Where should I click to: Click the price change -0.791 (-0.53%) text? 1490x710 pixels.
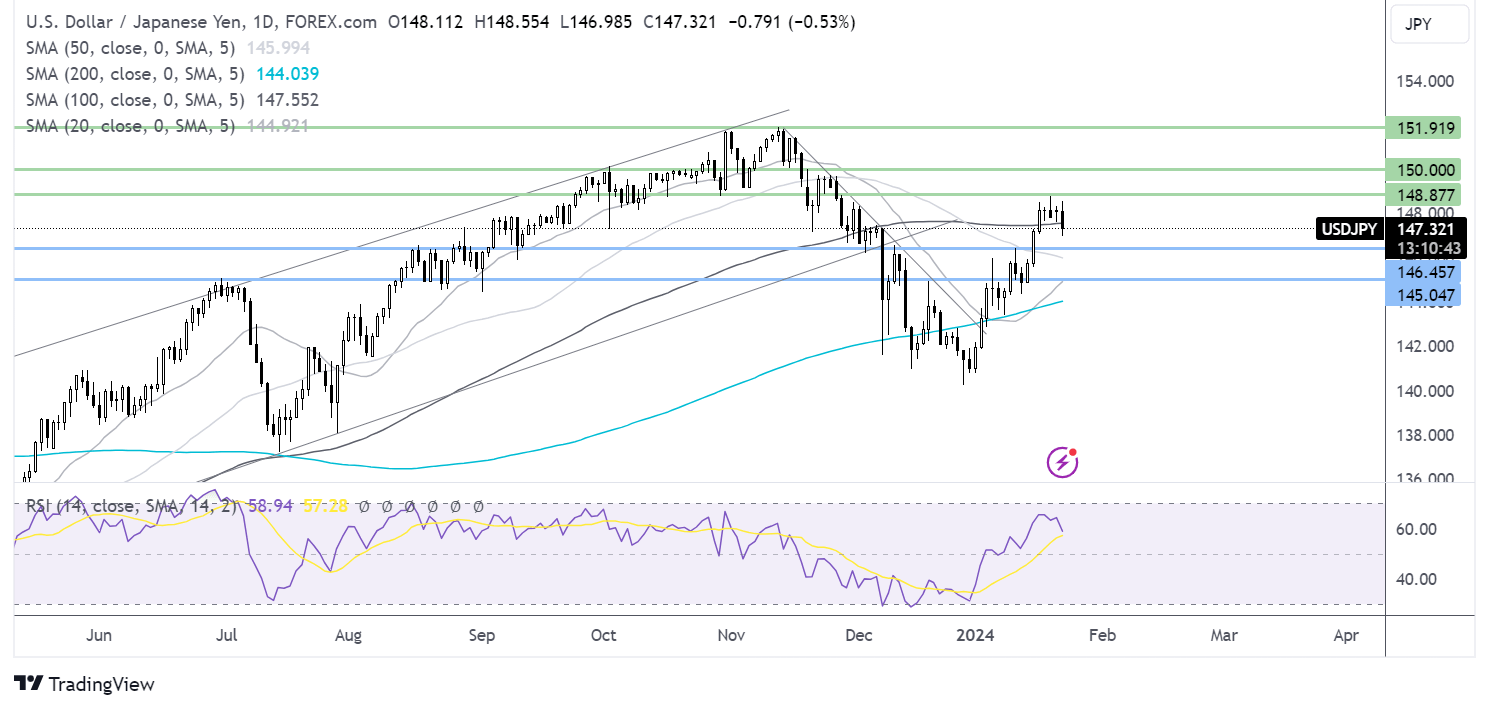[x=794, y=21]
